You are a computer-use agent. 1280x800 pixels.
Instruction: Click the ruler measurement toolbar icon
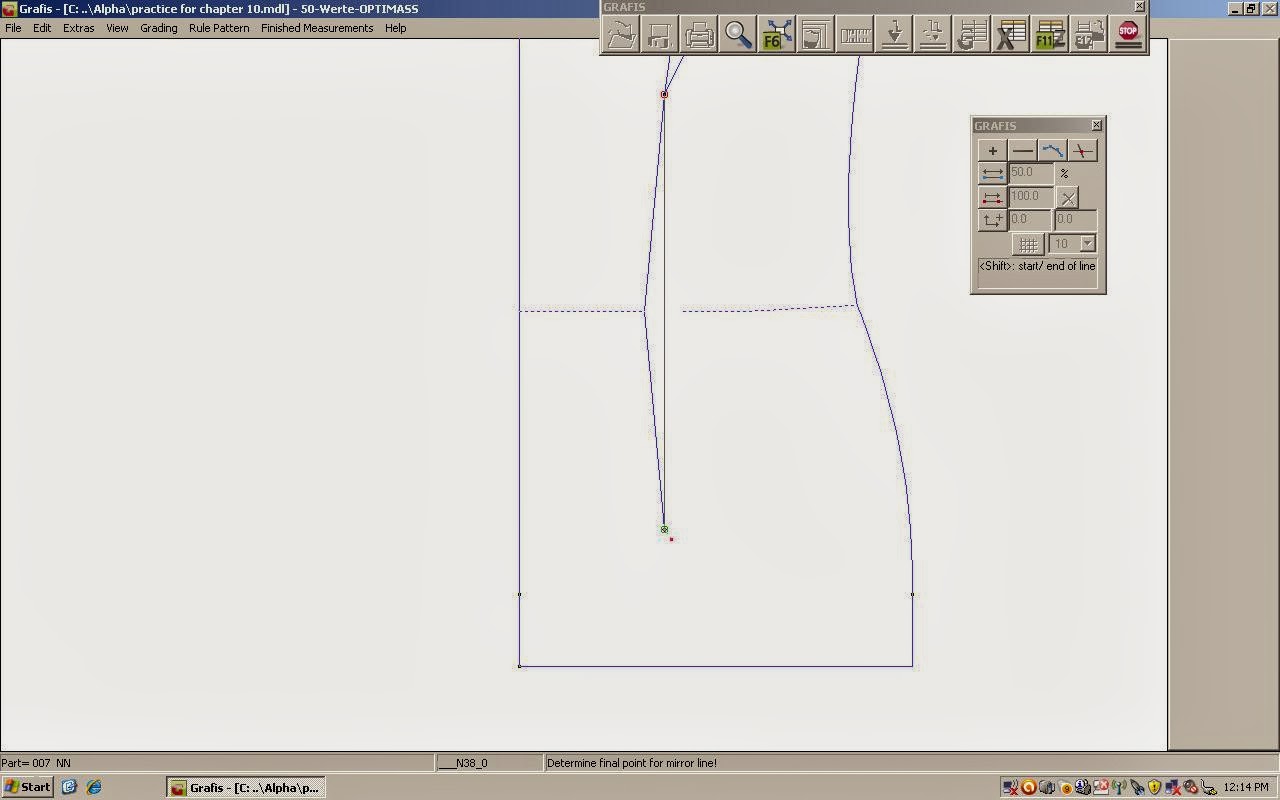click(855, 35)
